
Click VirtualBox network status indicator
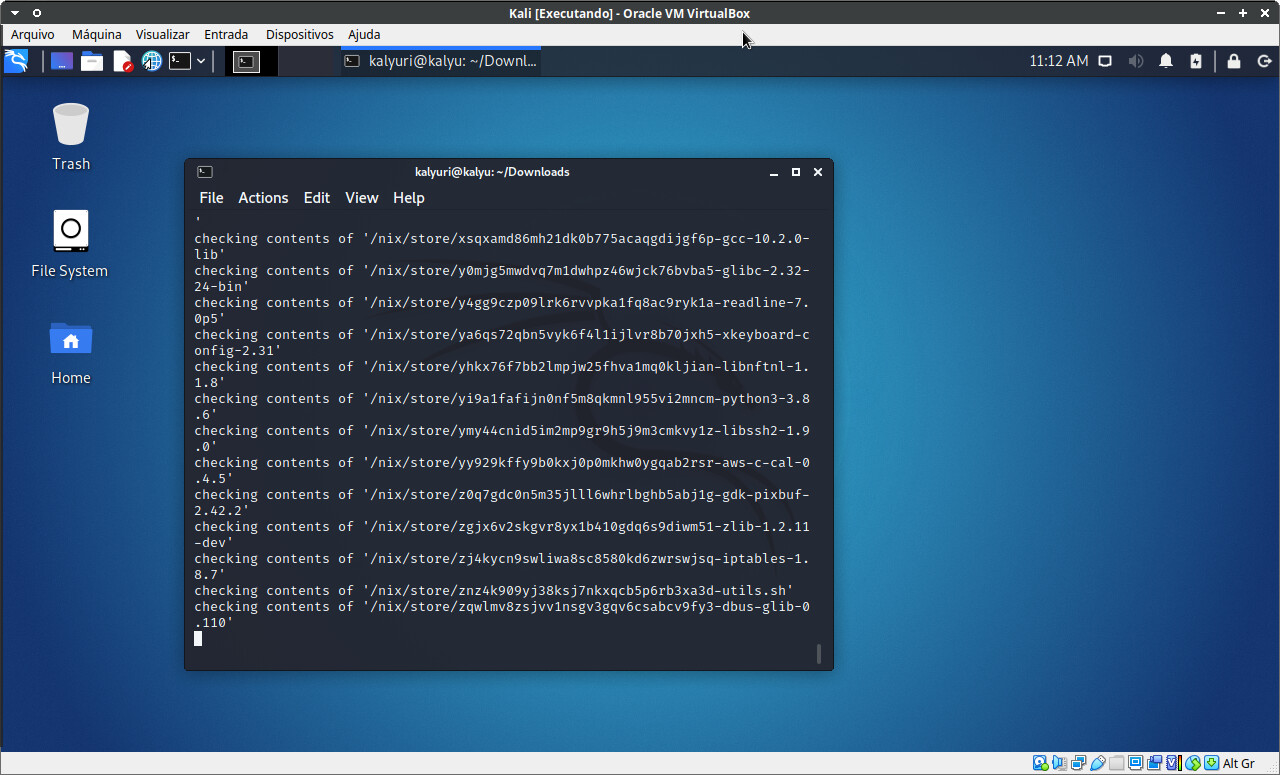[1078, 763]
